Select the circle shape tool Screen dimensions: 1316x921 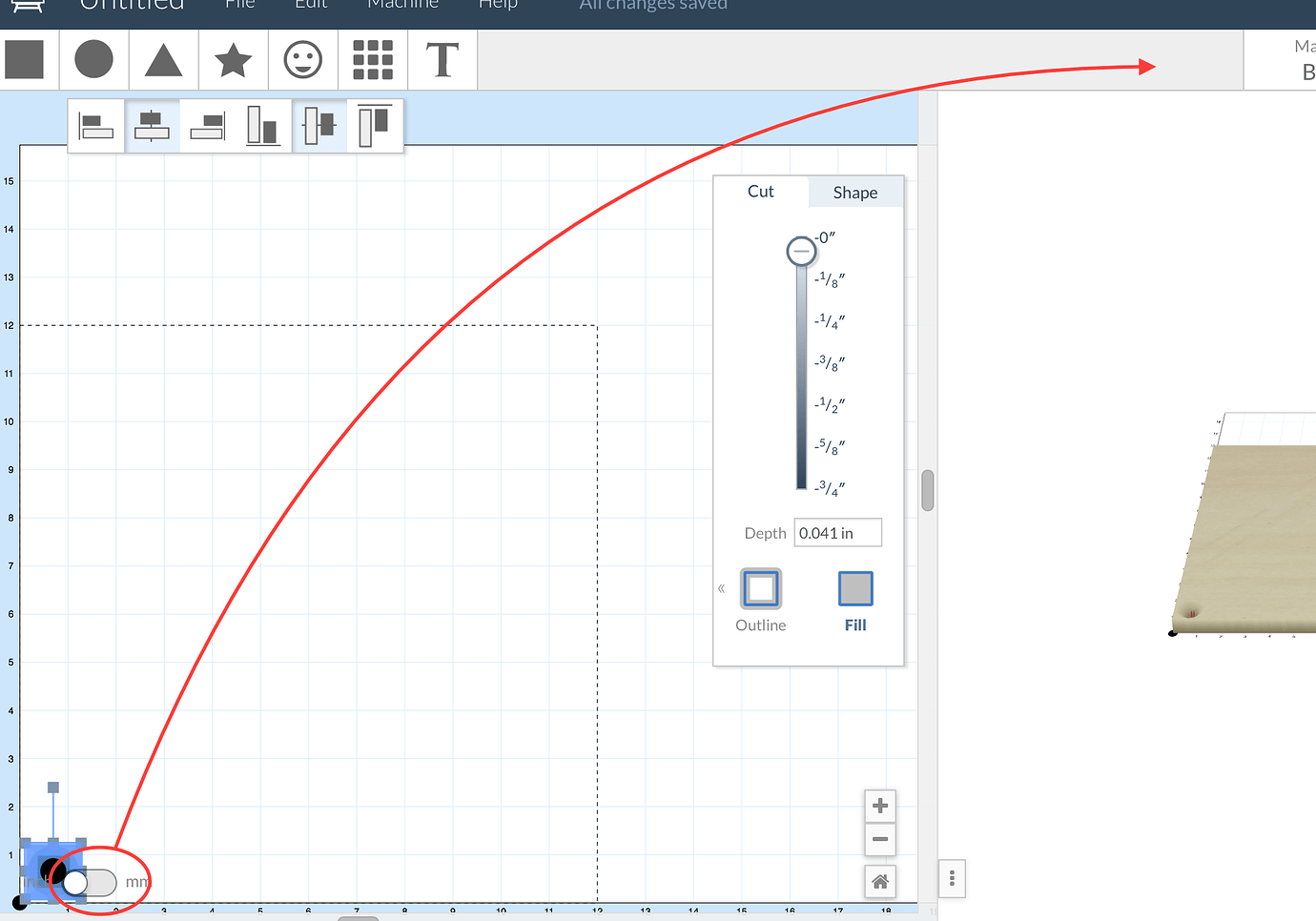[x=93, y=59]
